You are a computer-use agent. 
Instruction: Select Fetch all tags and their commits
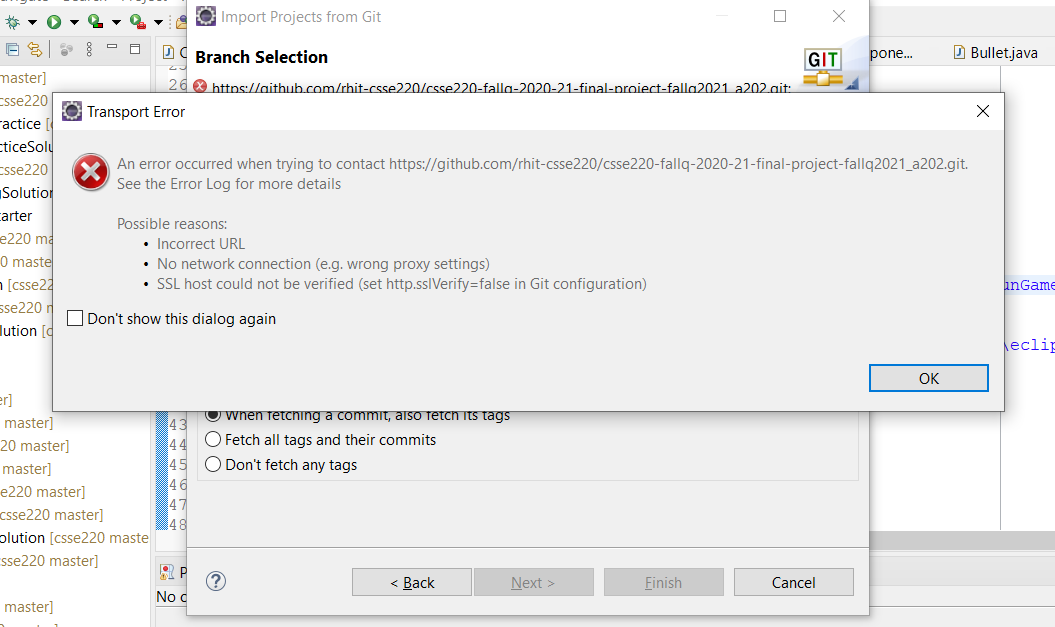pyautogui.click(x=212, y=439)
